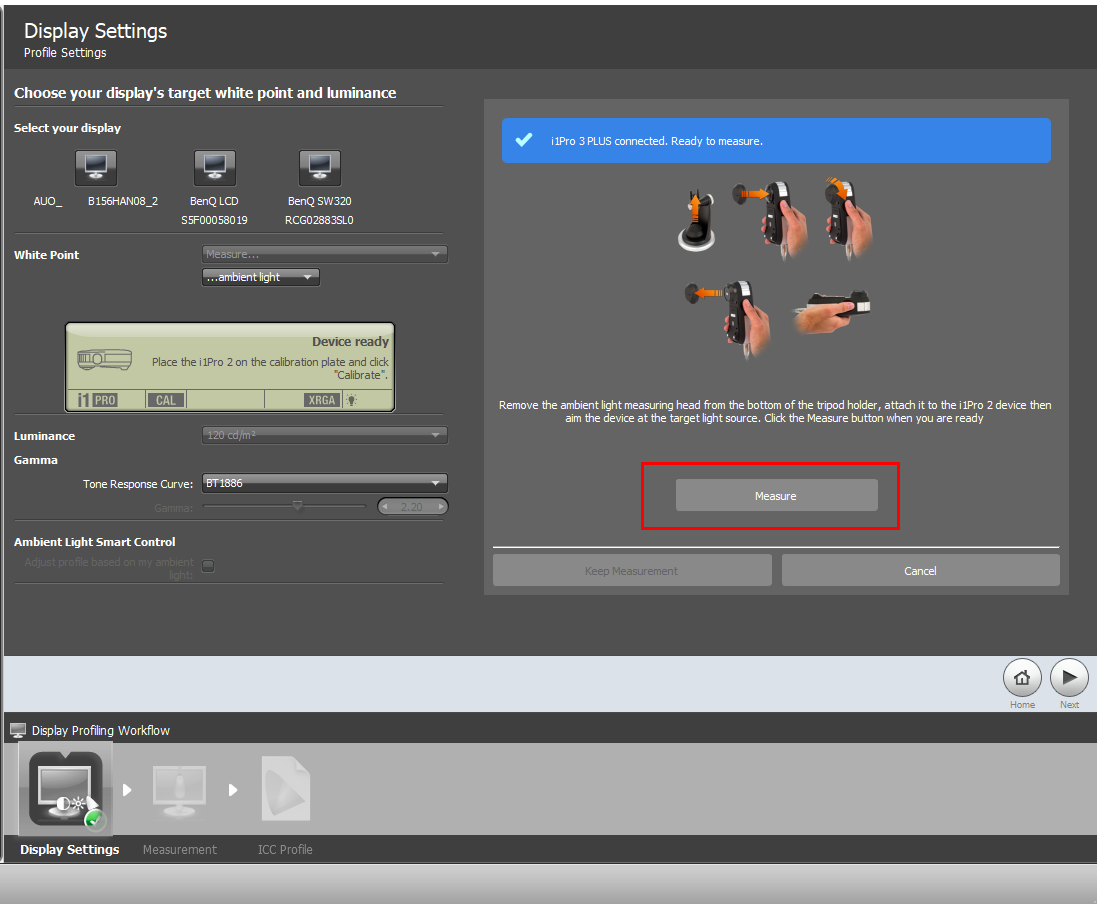Open the Tone Response Curve BT1886 dropdown

pos(325,483)
